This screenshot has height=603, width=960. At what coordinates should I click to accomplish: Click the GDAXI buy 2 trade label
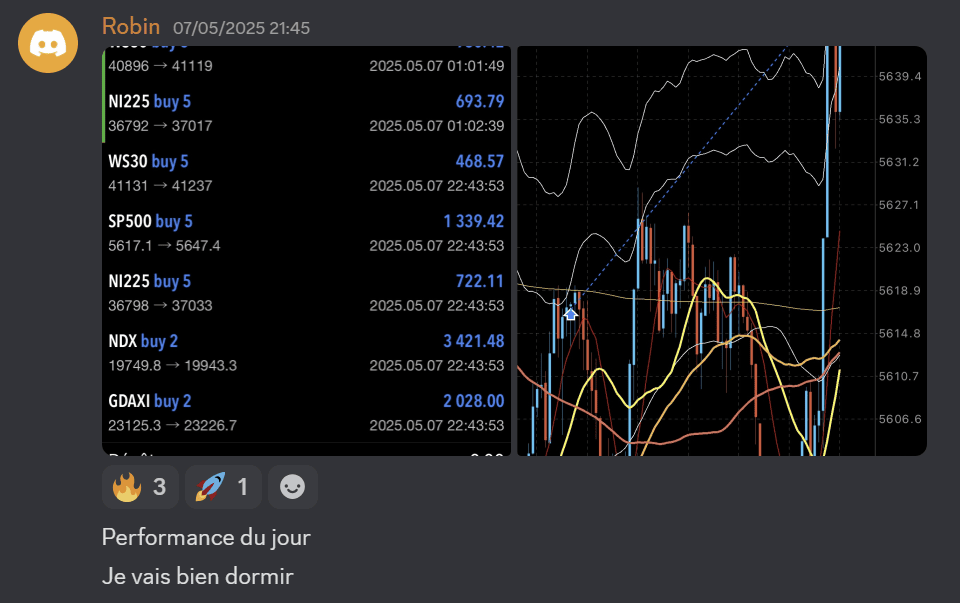coord(150,401)
